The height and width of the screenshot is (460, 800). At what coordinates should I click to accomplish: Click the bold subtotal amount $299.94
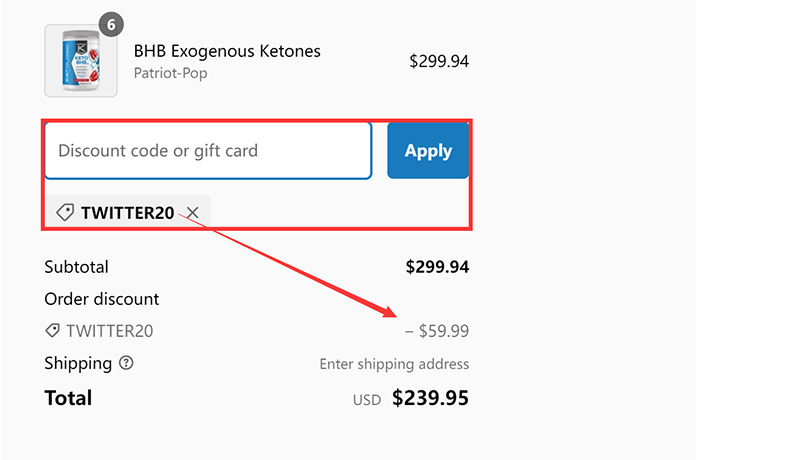click(x=437, y=267)
